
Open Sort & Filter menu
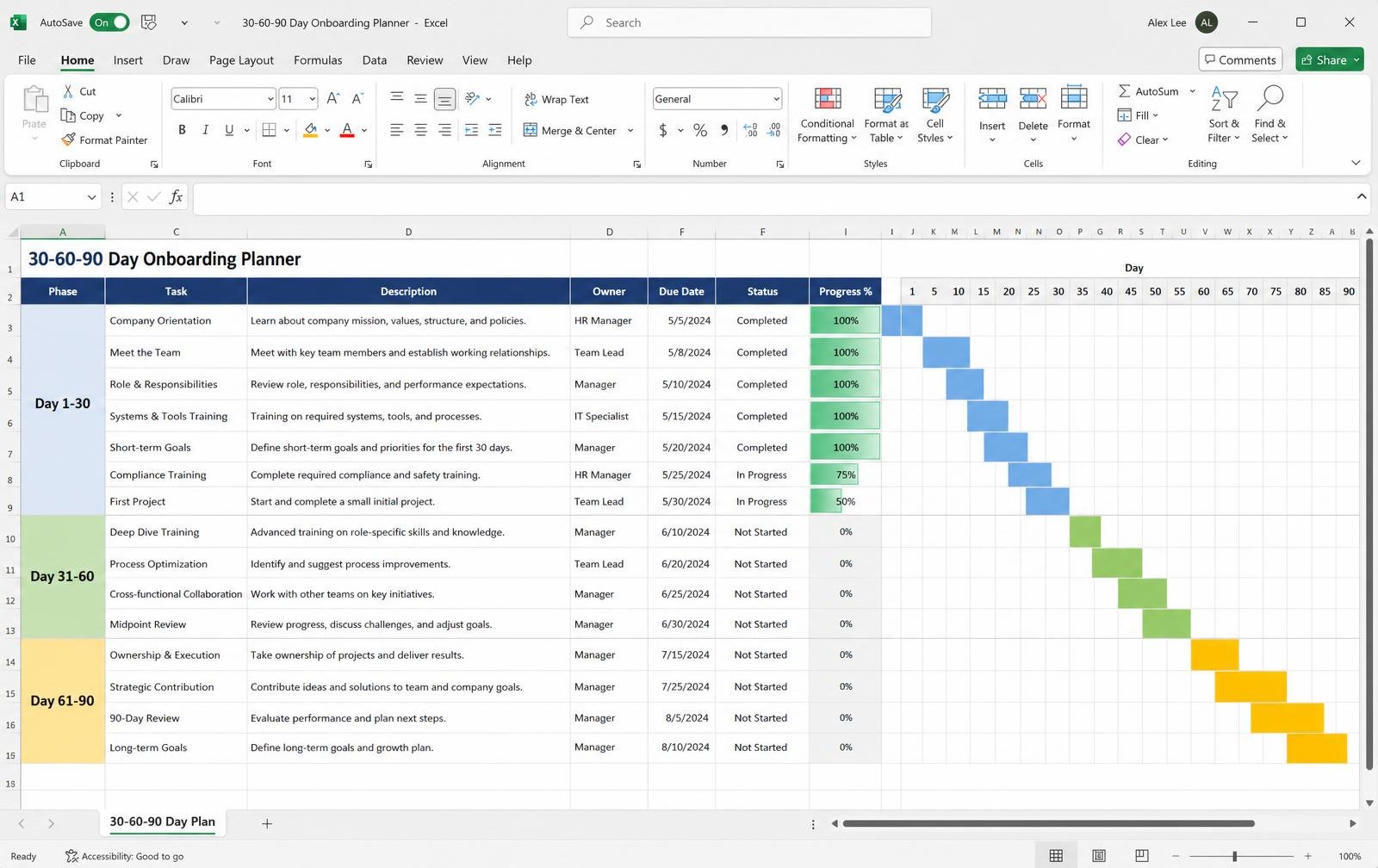1224,115
